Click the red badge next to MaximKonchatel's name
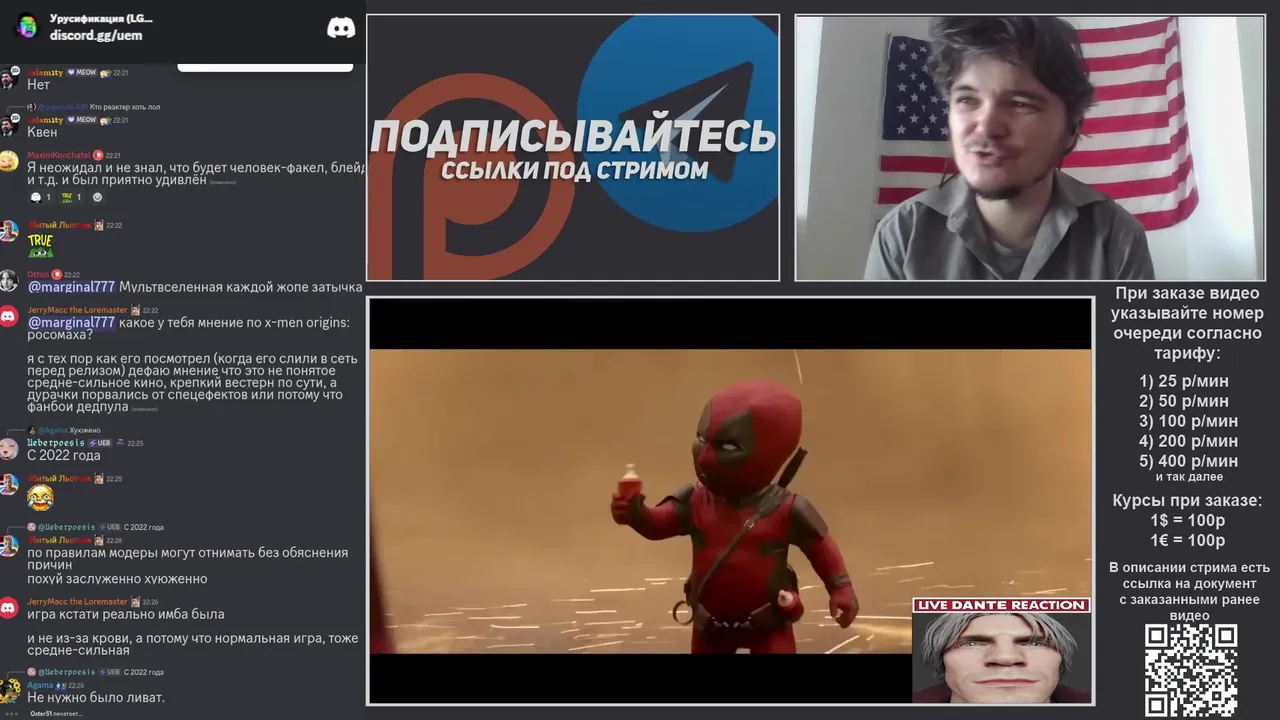The image size is (1280, 720). tap(98, 155)
